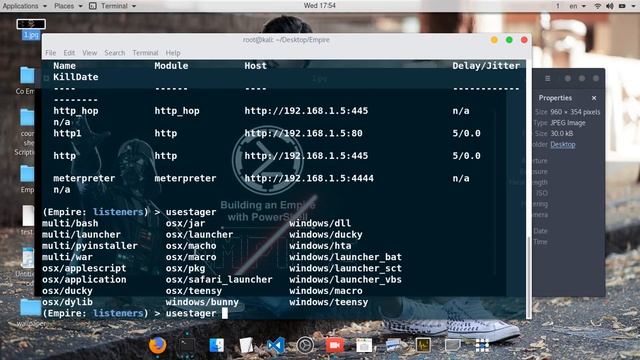Click the Wed 17:54 clock in top bar

point(319,6)
